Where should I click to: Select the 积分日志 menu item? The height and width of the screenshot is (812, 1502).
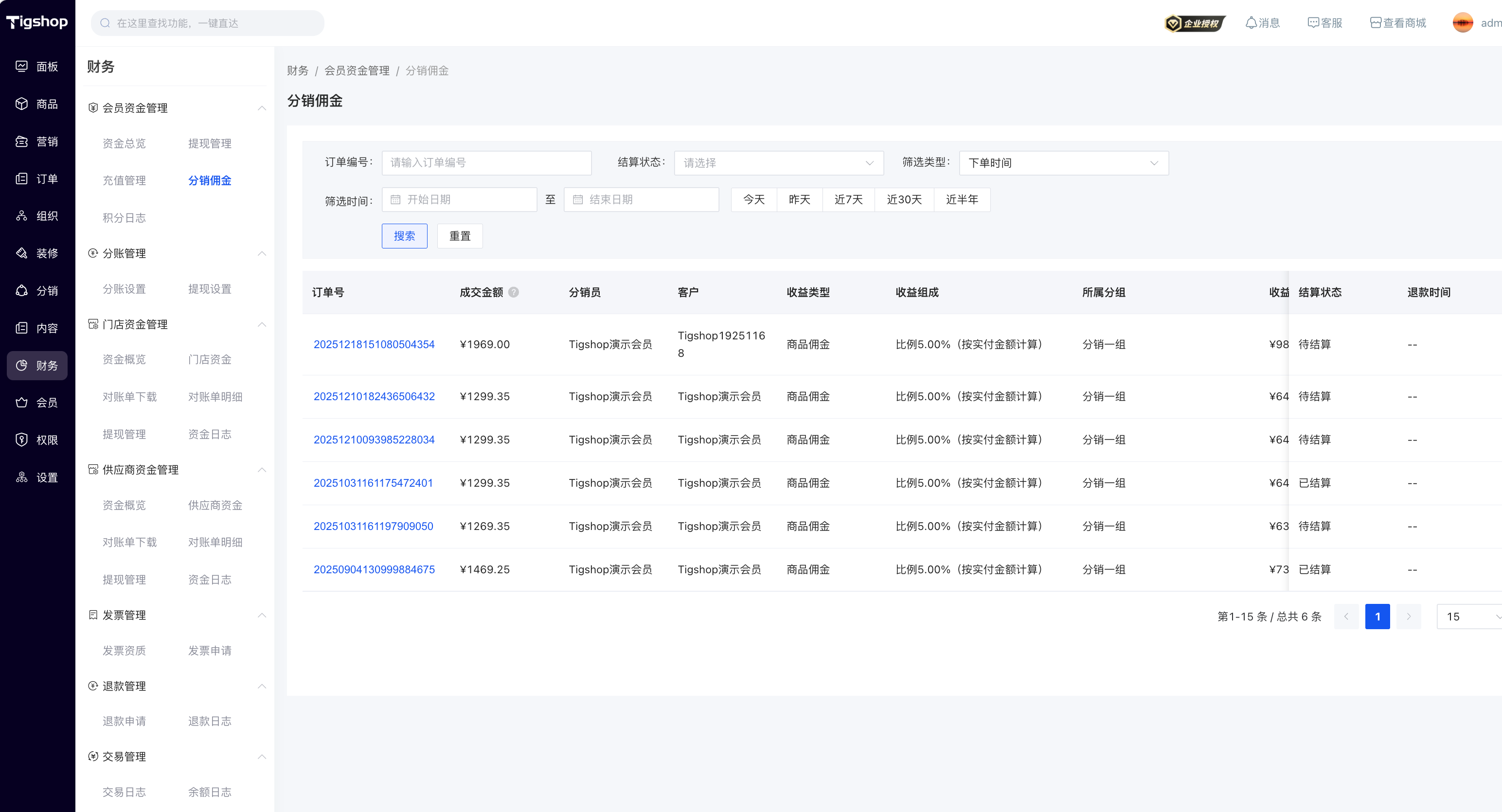pyautogui.click(x=124, y=217)
